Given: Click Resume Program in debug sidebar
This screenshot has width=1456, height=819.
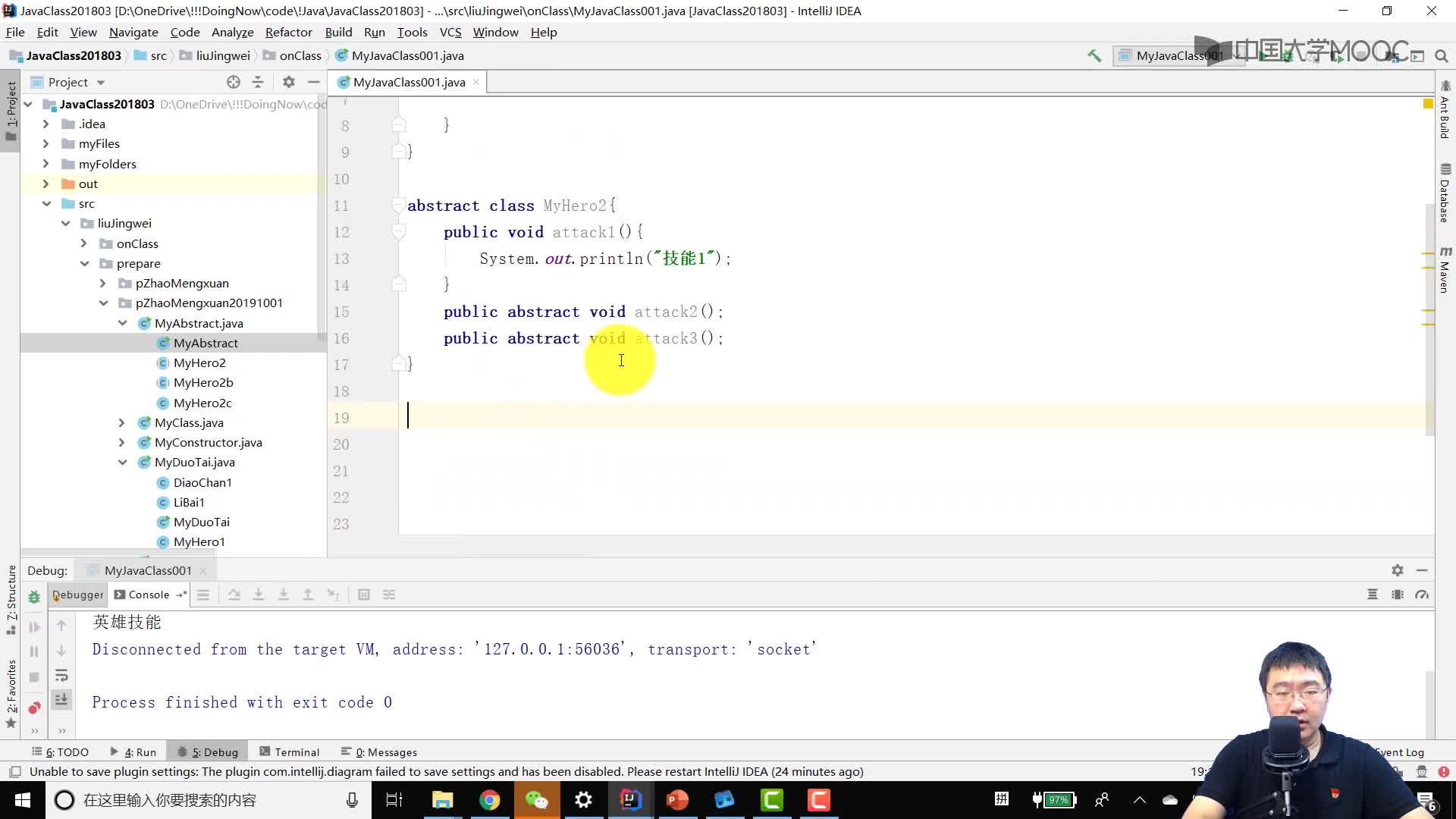Looking at the screenshot, I should (34, 627).
